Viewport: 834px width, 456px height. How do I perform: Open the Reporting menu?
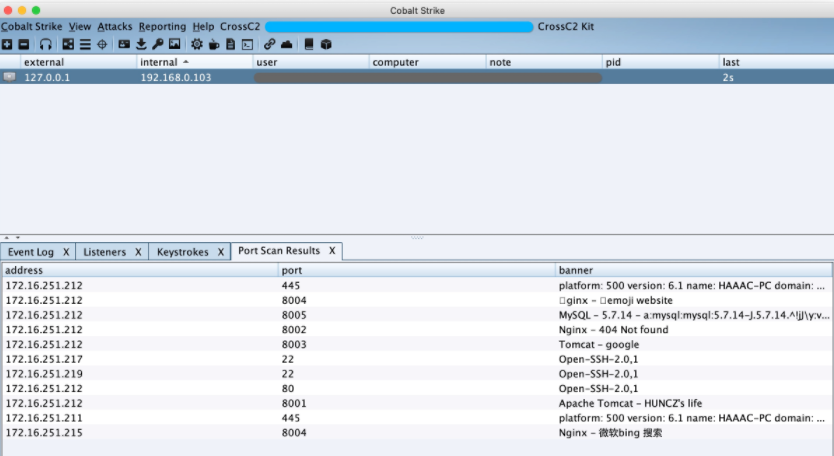162,27
